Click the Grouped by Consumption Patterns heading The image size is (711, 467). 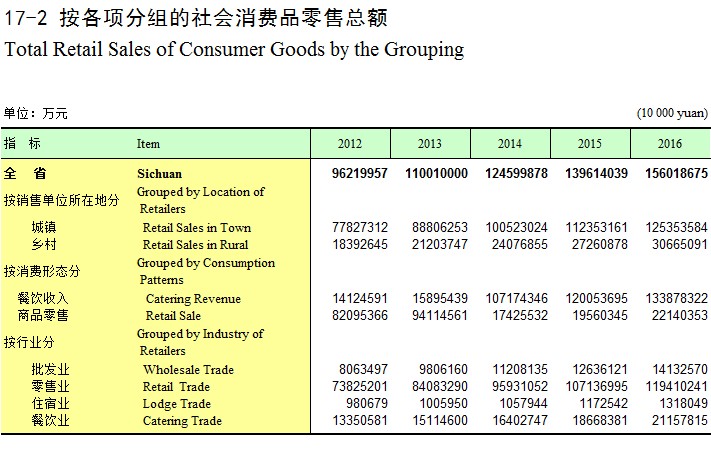pos(206,271)
